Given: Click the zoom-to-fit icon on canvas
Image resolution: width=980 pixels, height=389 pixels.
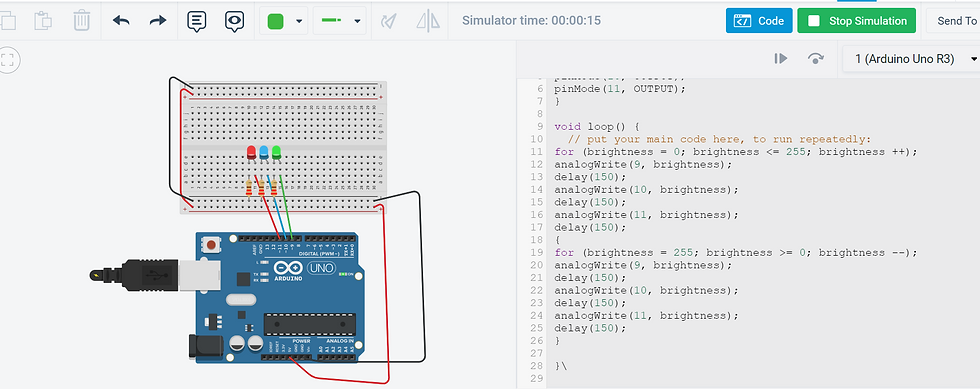Looking at the screenshot, I should [8, 61].
